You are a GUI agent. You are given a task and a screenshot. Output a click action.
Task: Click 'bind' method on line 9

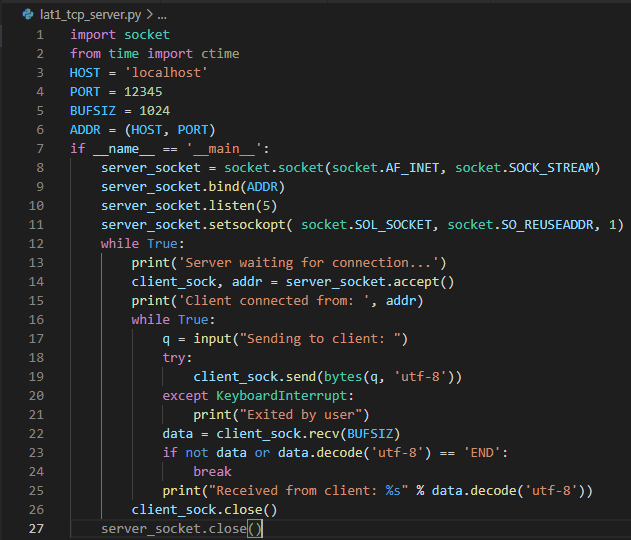point(224,187)
